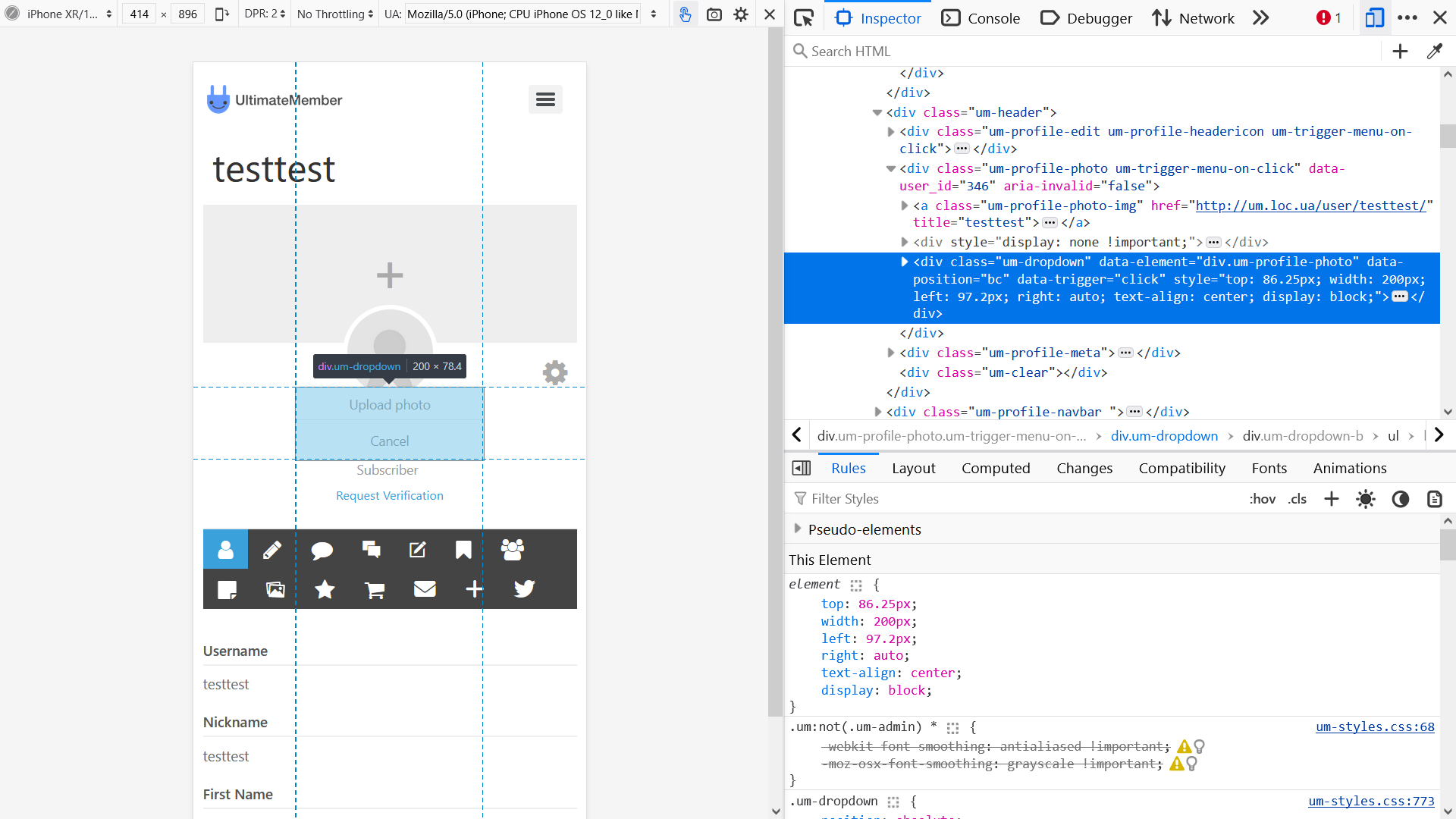Open the photos gallery tab icon
This screenshot has height=819, width=1456.
point(275,589)
